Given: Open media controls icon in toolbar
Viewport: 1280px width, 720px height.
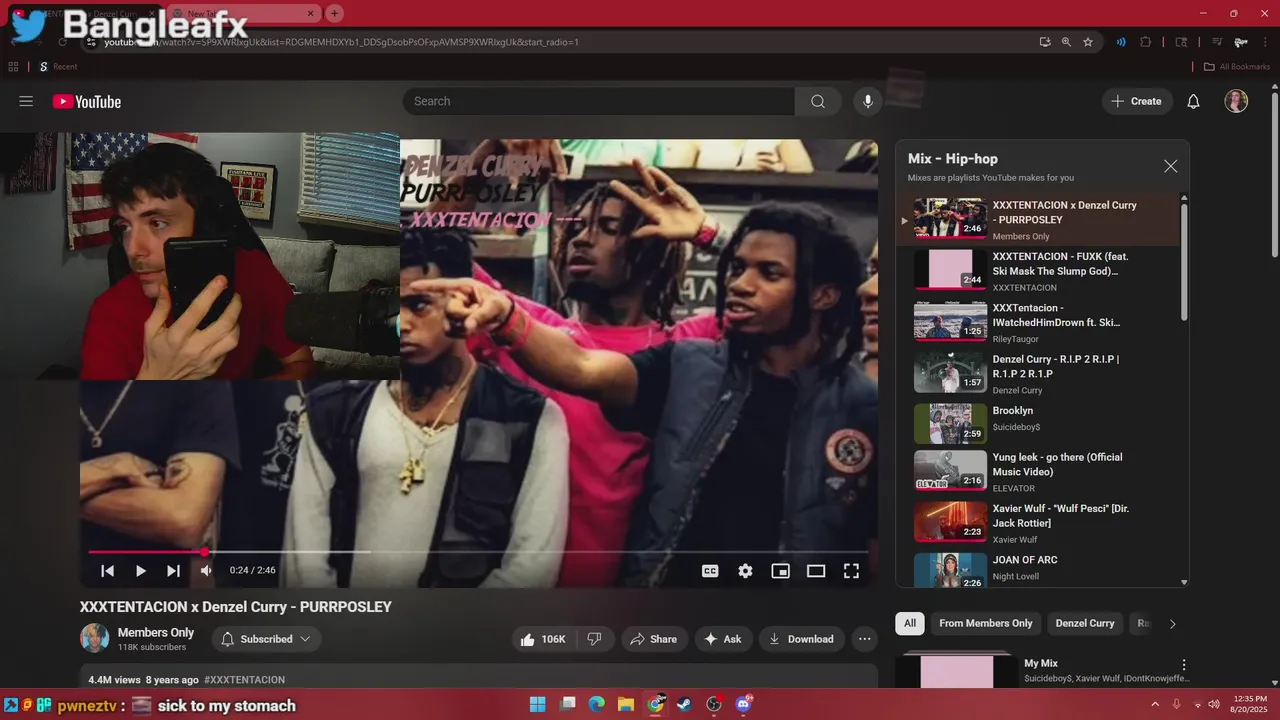Looking at the screenshot, I should [1217, 42].
